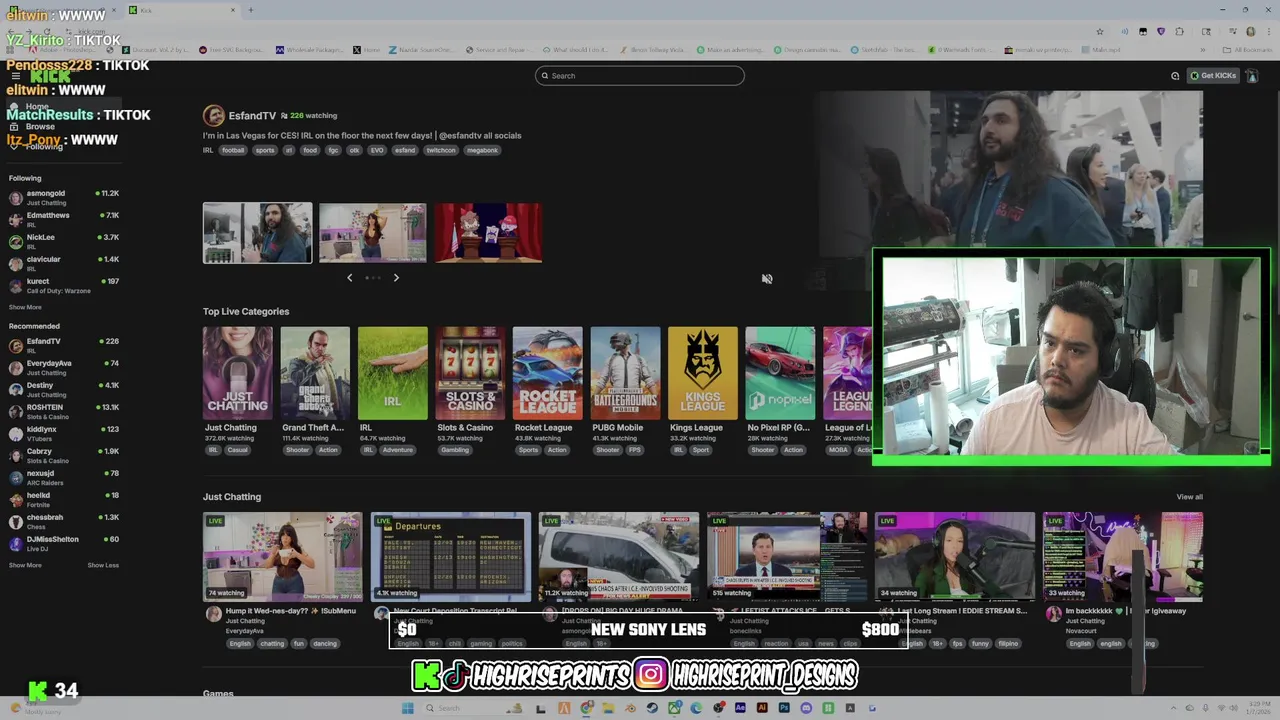The height and width of the screenshot is (720, 1280).
Task: Open heelkd avatar in Recommended list
Action: (16, 500)
